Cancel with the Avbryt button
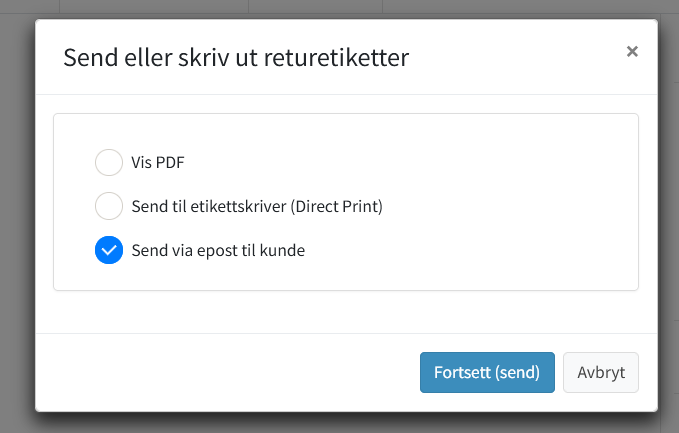The image size is (679, 433). pyautogui.click(x=601, y=372)
